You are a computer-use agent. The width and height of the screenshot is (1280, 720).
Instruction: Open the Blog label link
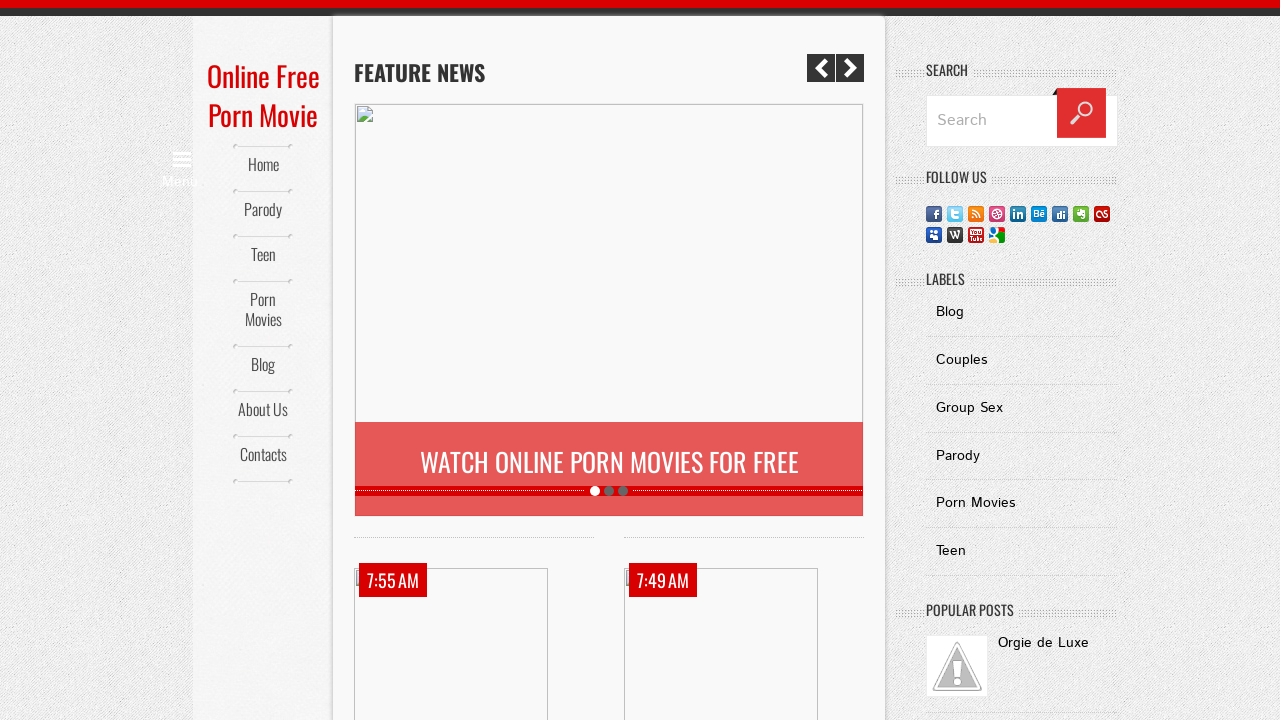point(950,312)
